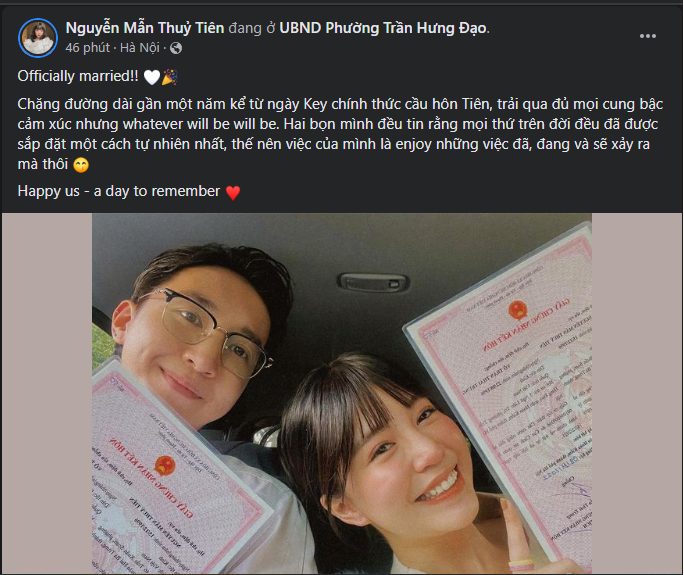The width and height of the screenshot is (684, 575).
Task: Click the grey margin left of photo
Action: (x=47, y=393)
